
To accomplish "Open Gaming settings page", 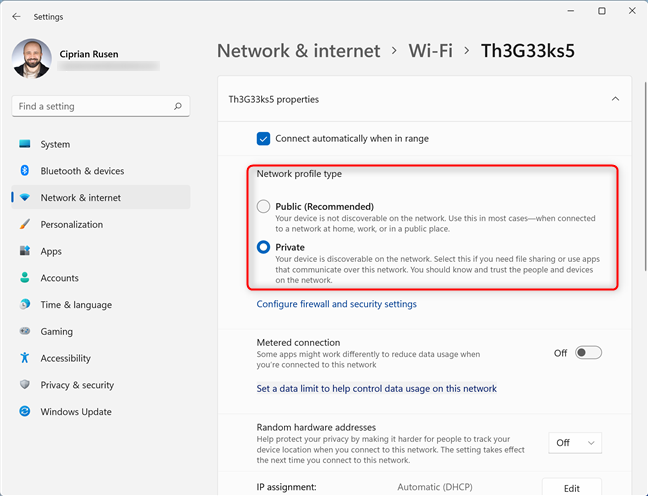I will point(101,331).
